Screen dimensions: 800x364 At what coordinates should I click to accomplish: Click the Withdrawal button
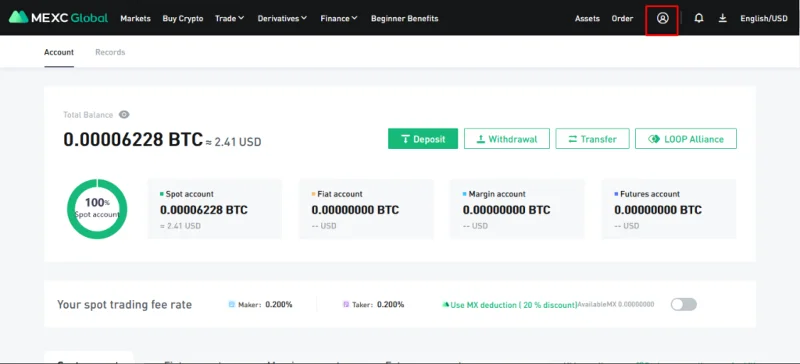(x=507, y=139)
